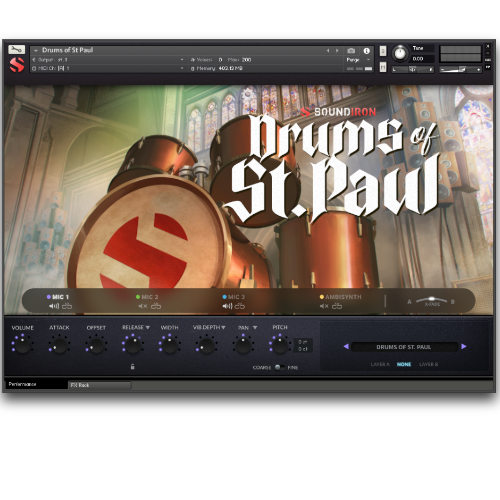Open the DRUMS OF ST. PAUL preset selector

(404, 347)
